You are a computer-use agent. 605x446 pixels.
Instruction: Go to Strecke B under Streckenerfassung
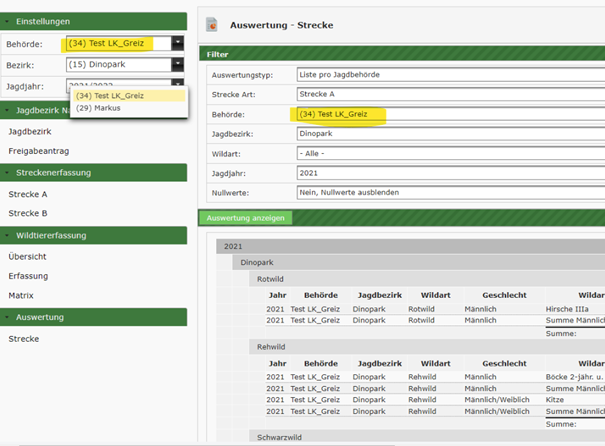[x=28, y=213]
